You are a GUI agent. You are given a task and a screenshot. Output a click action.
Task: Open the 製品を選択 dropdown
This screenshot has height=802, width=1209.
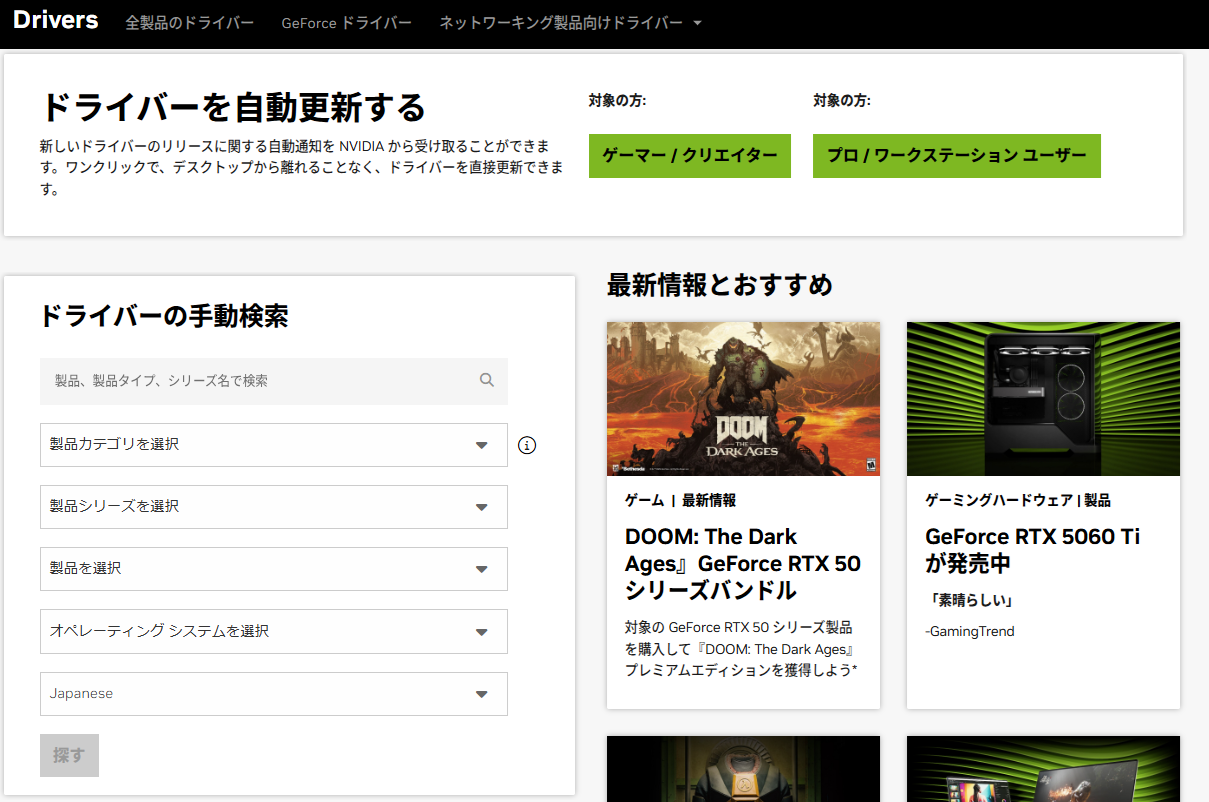[x=274, y=569]
